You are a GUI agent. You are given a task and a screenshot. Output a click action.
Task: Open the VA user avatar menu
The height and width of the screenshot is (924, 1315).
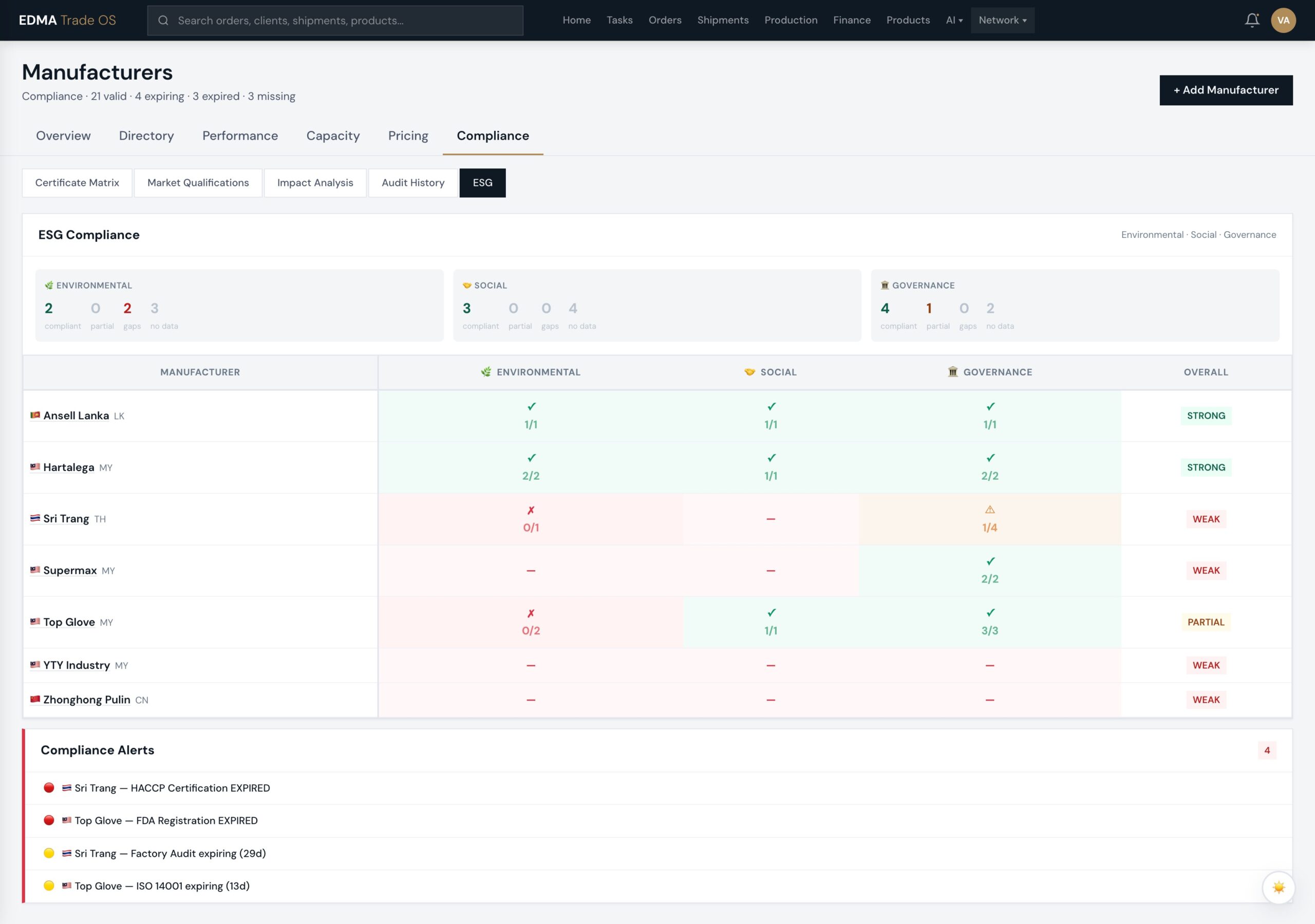point(1283,20)
